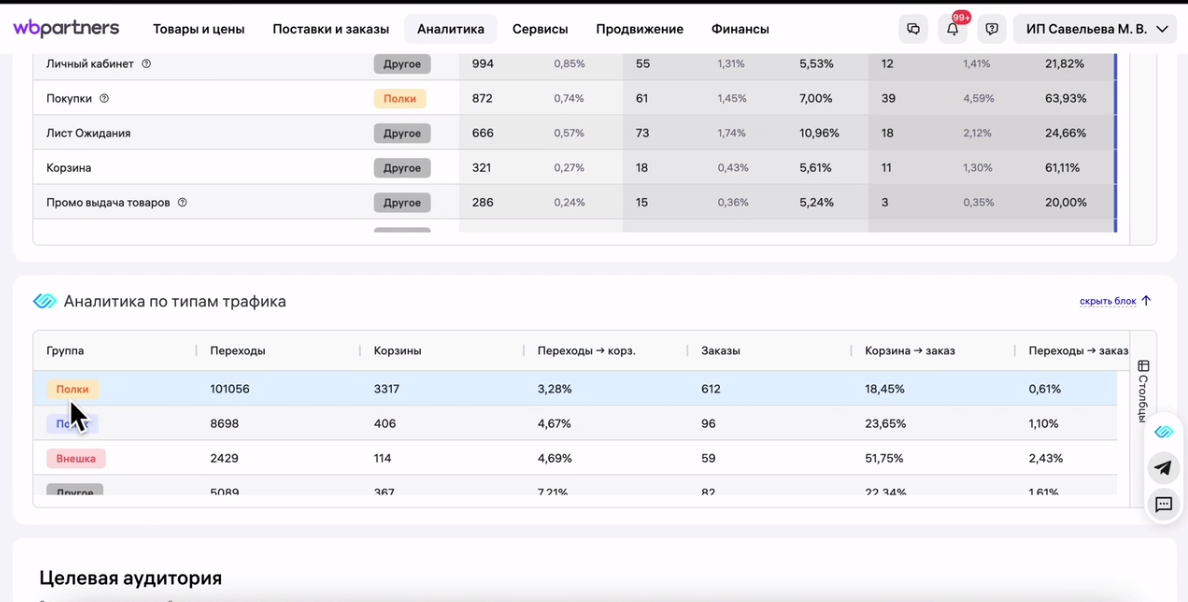Open the help question bubble icon

[992, 30]
